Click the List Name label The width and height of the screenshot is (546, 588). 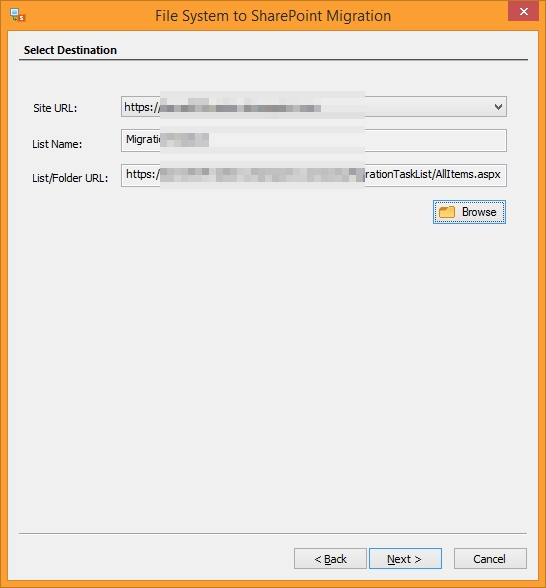pyautogui.click(x=57, y=144)
